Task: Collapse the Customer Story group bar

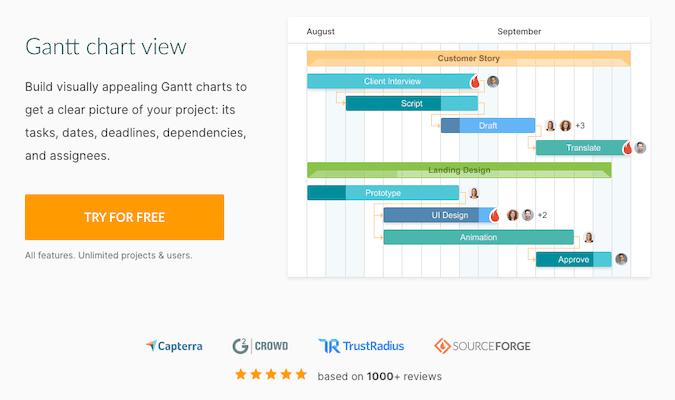Action: pos(468,58)
